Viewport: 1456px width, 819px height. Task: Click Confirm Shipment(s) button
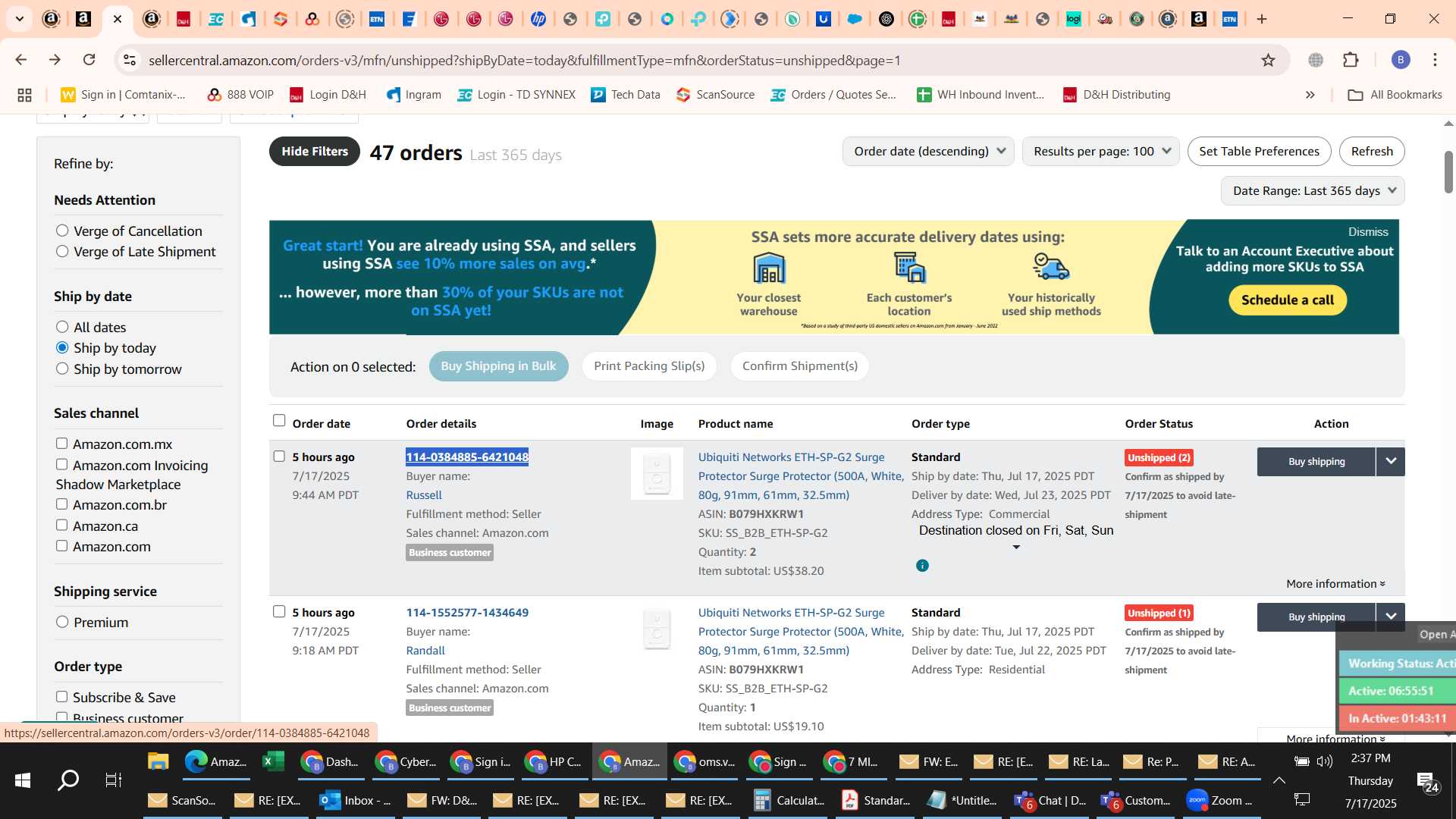point(800,366)
